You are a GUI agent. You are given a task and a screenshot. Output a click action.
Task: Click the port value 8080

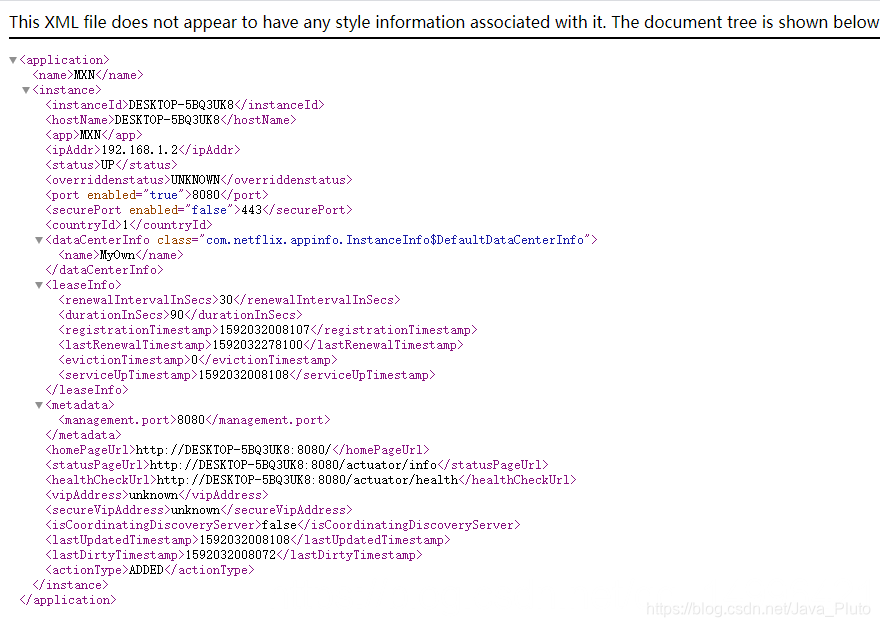206,195
